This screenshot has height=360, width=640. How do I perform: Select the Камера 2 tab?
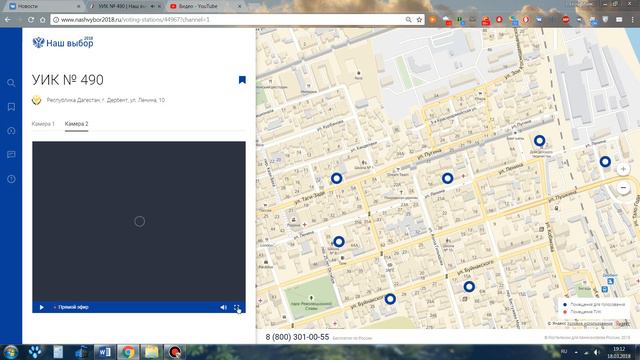pyautogui.click(x=76, y=124)
